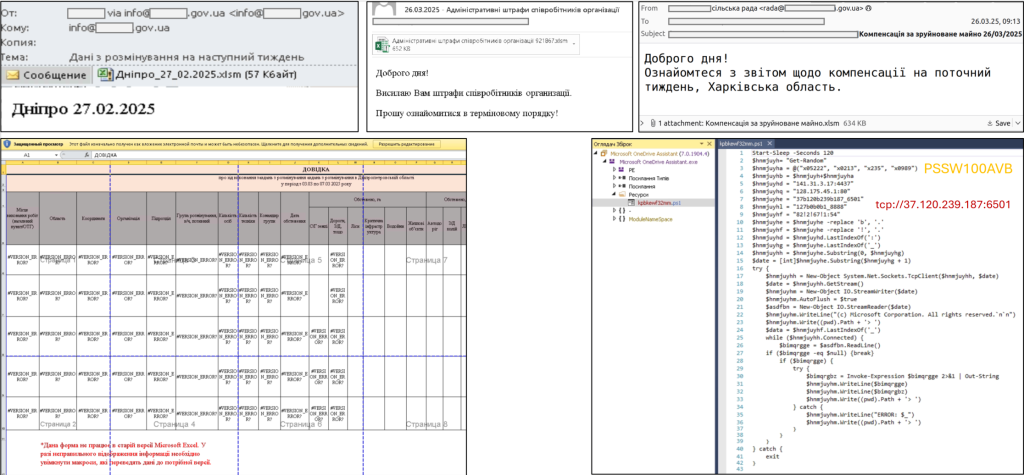Select the ДОВІДКА title cell in spreadsheet
The height and width of the screenshot is (475, 1024).
tap(236, 171)
